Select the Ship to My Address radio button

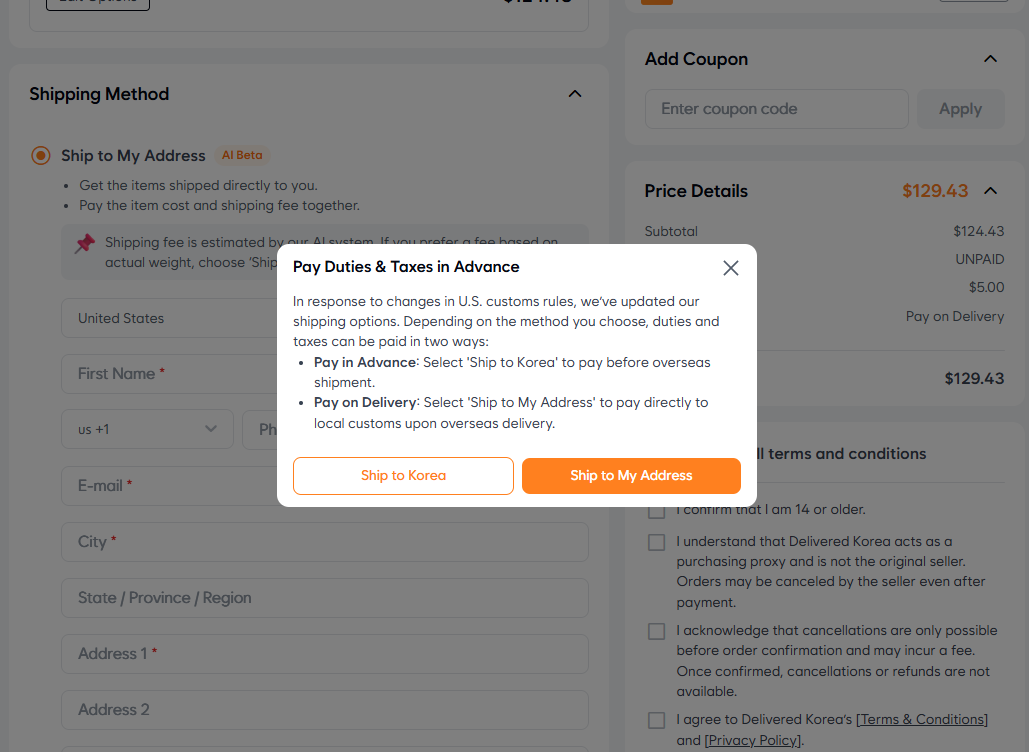(x=41, y=156)
